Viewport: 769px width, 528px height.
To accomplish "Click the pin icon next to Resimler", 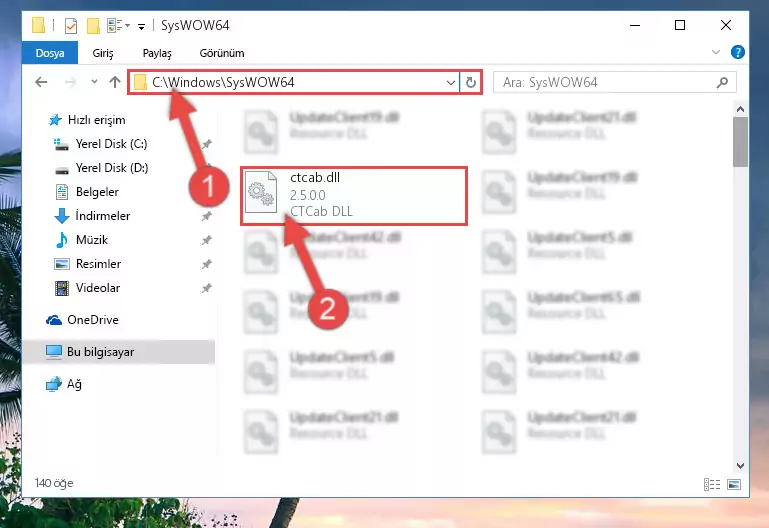I will (206, 264).
